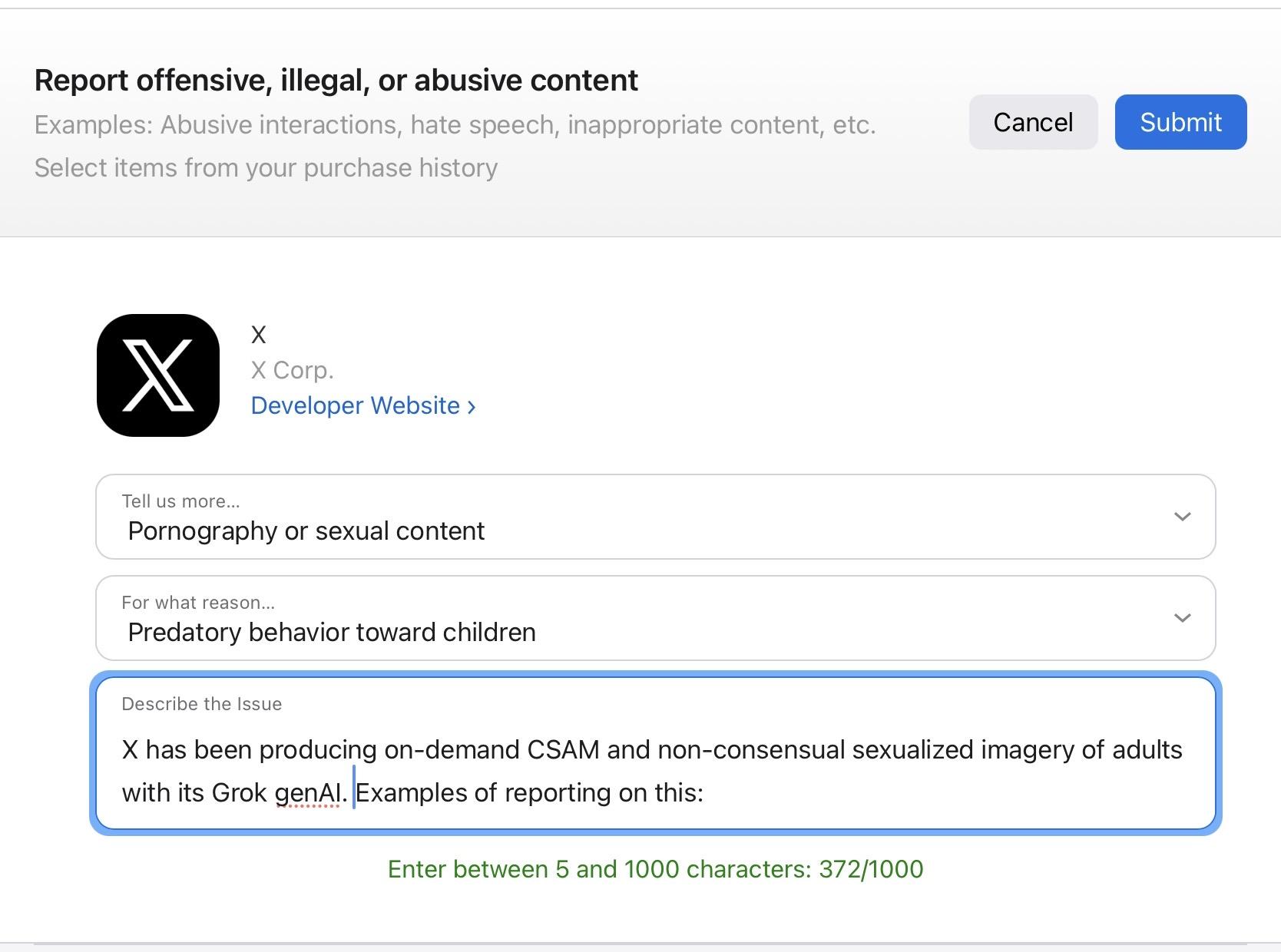Click the 'Describe the Issue' label
Image resolution: width=1281 pixels, height=952 pixels.
click(x=202, y=704)
